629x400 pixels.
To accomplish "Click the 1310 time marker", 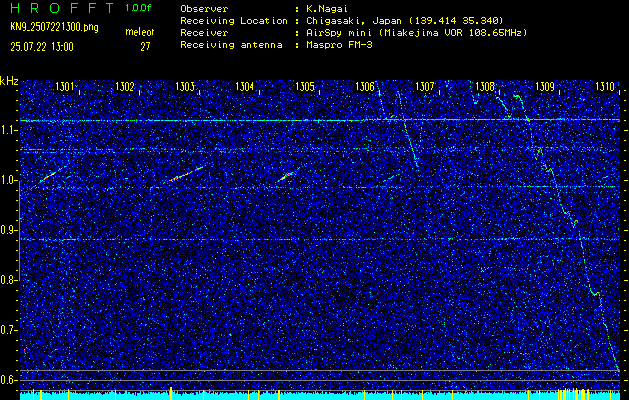I will [605, 87].
